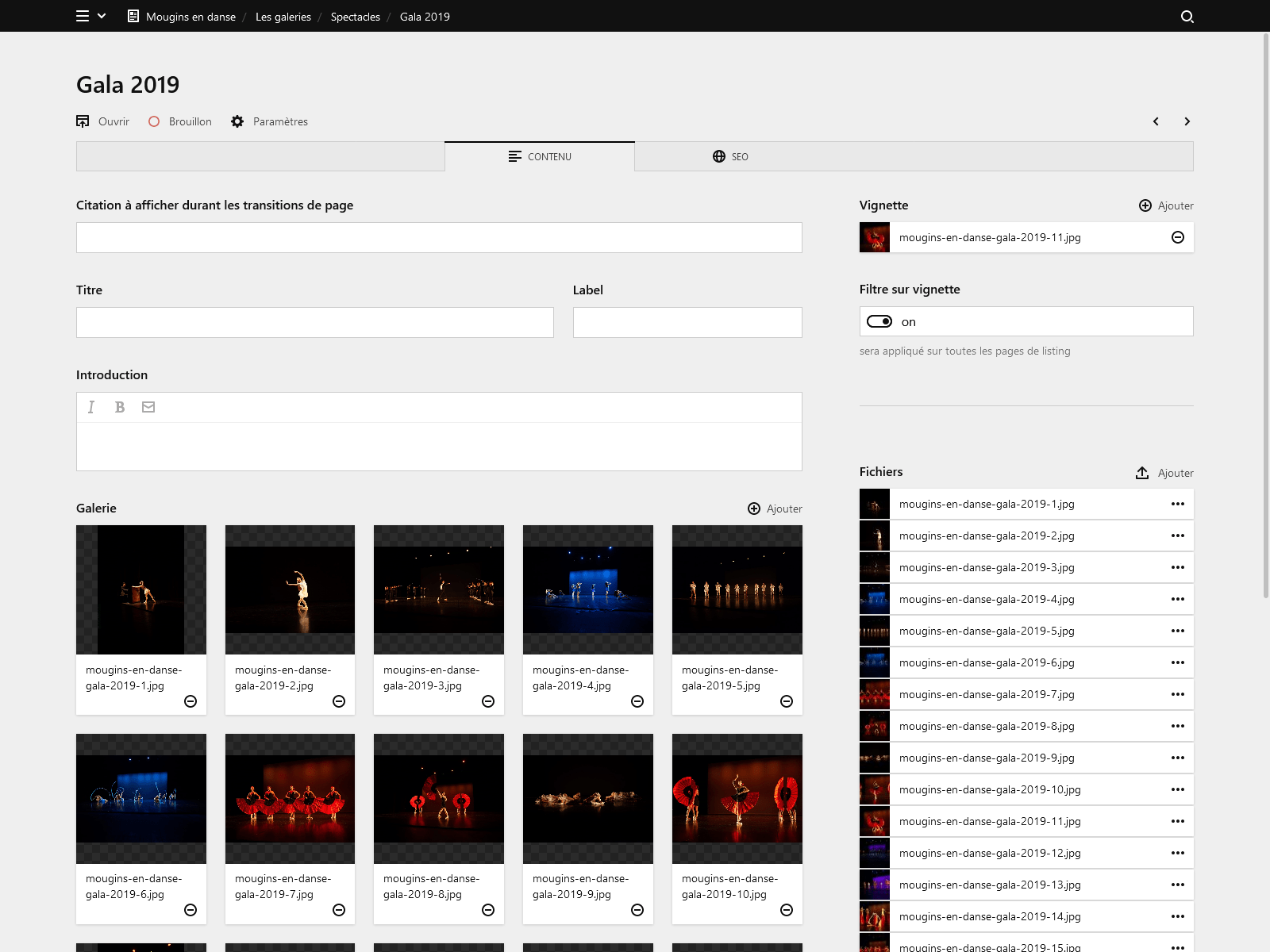Remove mougins-en-danse-gala-2019-1.jpg from the Galerie
This screenshot has width=1270, height=952.
pos(190,701)
